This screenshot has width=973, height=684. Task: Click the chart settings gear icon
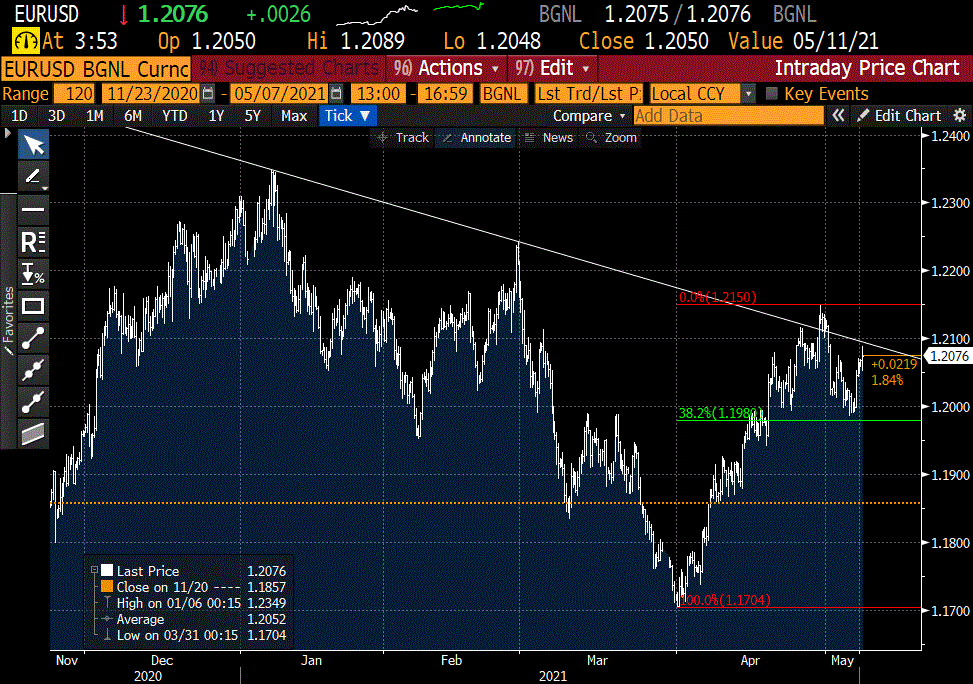click(x=959, y=115)
